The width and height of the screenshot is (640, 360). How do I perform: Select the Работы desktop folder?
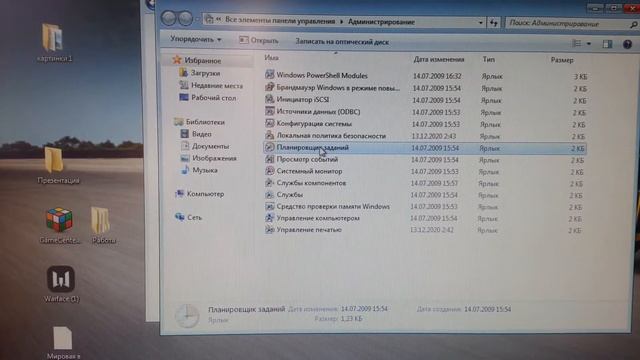click(x=102, y=225)
